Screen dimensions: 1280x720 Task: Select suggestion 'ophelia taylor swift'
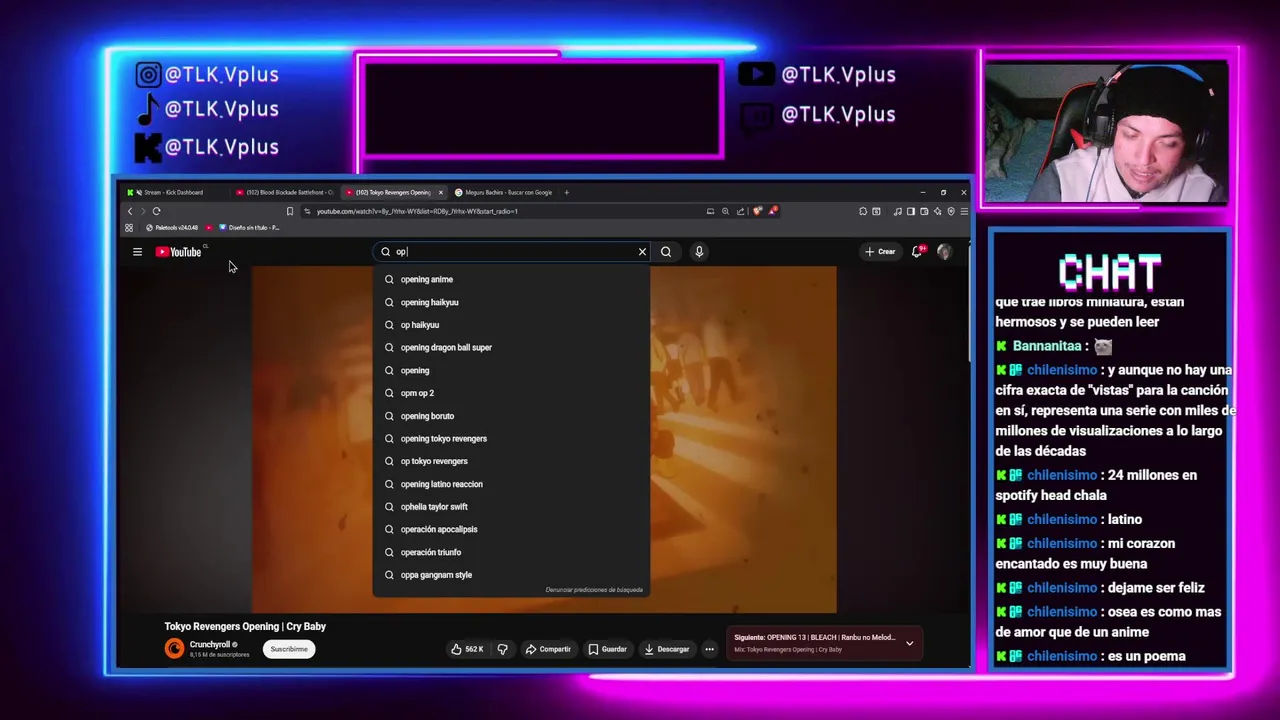click(511, 507)
